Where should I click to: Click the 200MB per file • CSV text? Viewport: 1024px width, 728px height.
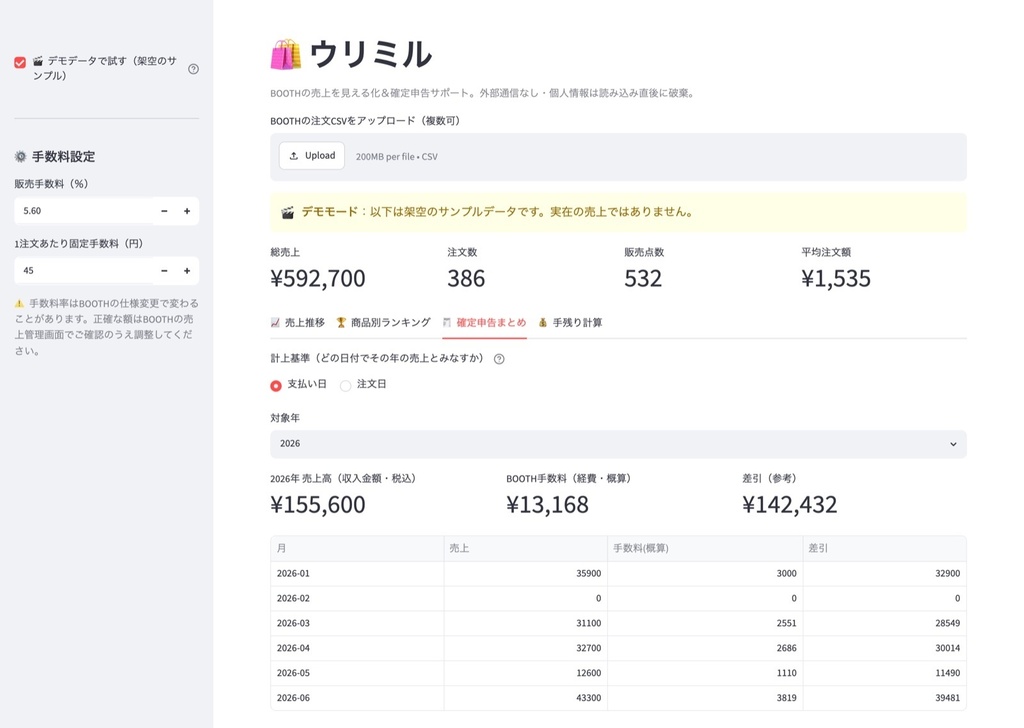coord(396,157)
